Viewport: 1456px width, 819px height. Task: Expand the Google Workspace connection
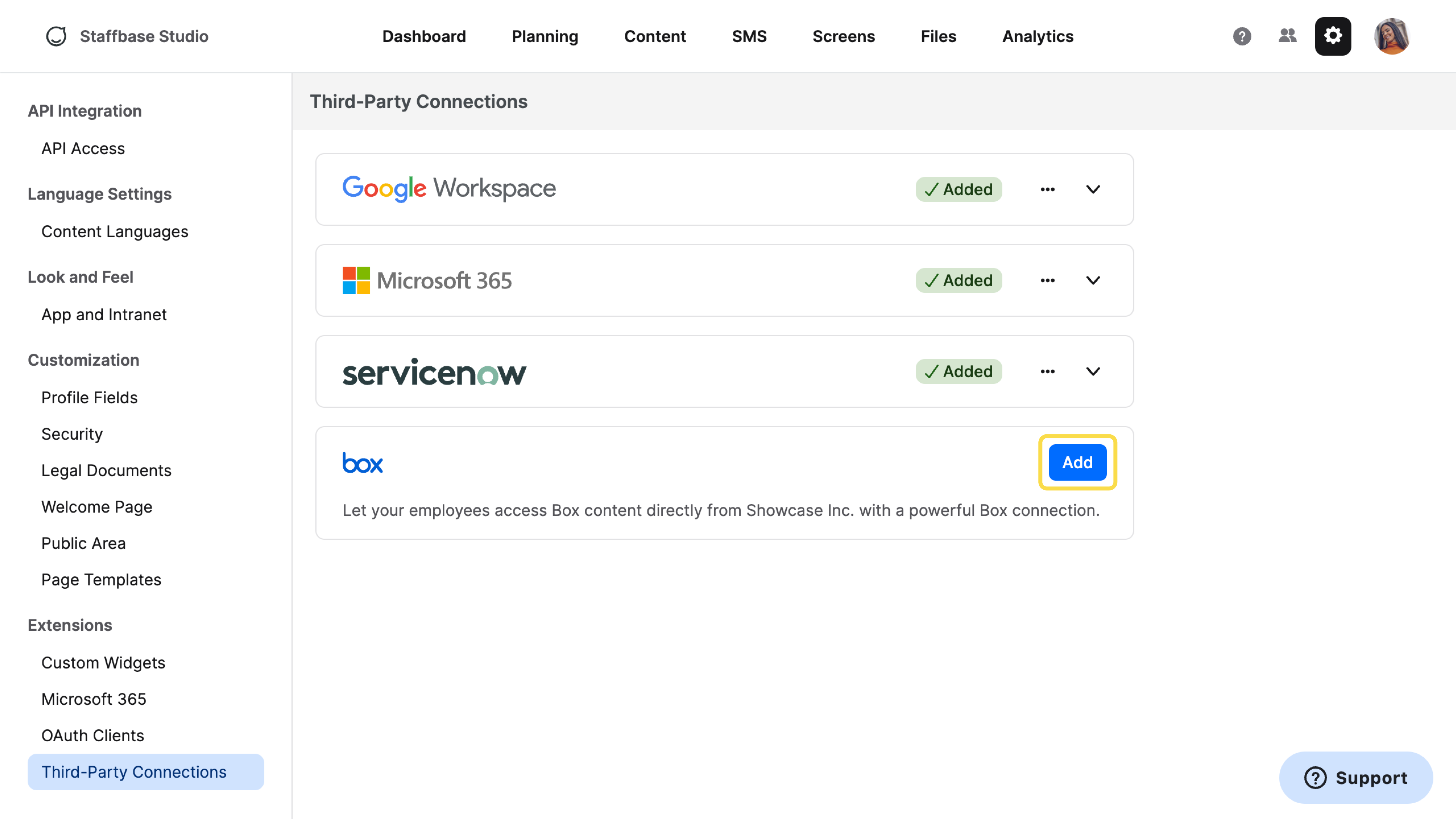tap(1093, 189)
